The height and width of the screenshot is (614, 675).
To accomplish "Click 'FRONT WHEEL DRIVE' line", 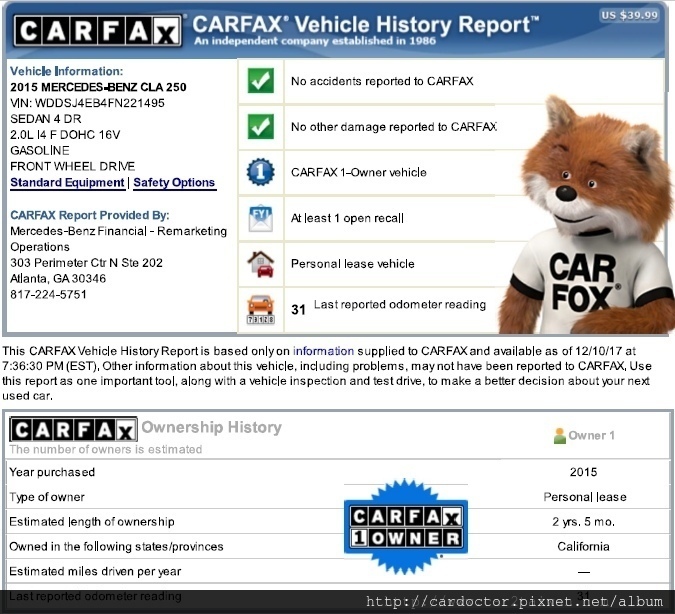I will (x=72, y=166).
